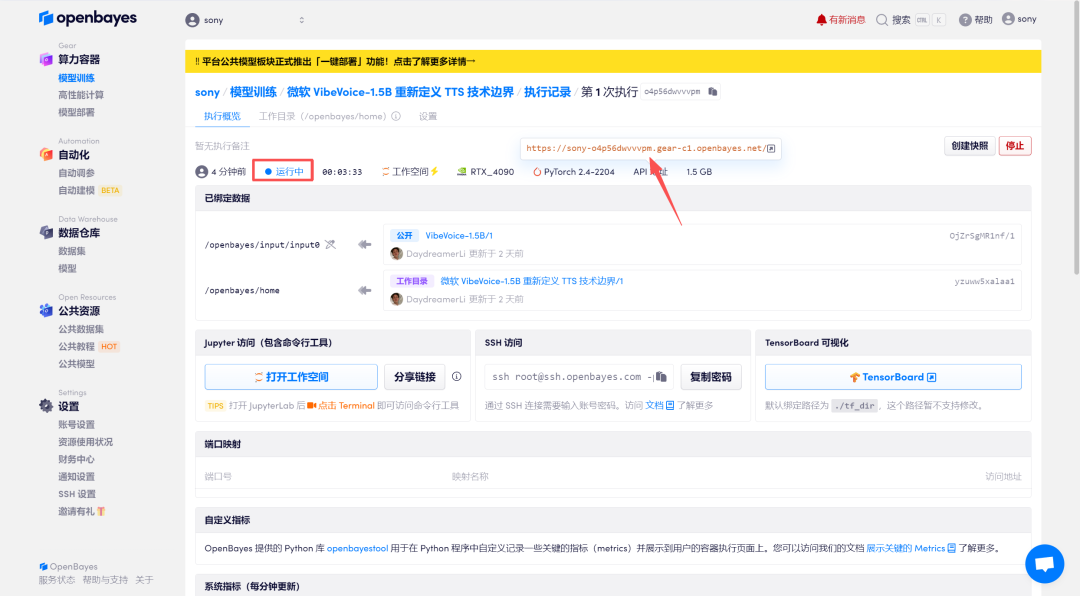
Task: Click the 打开工作空间 button
Action: [x=291, y=377]
